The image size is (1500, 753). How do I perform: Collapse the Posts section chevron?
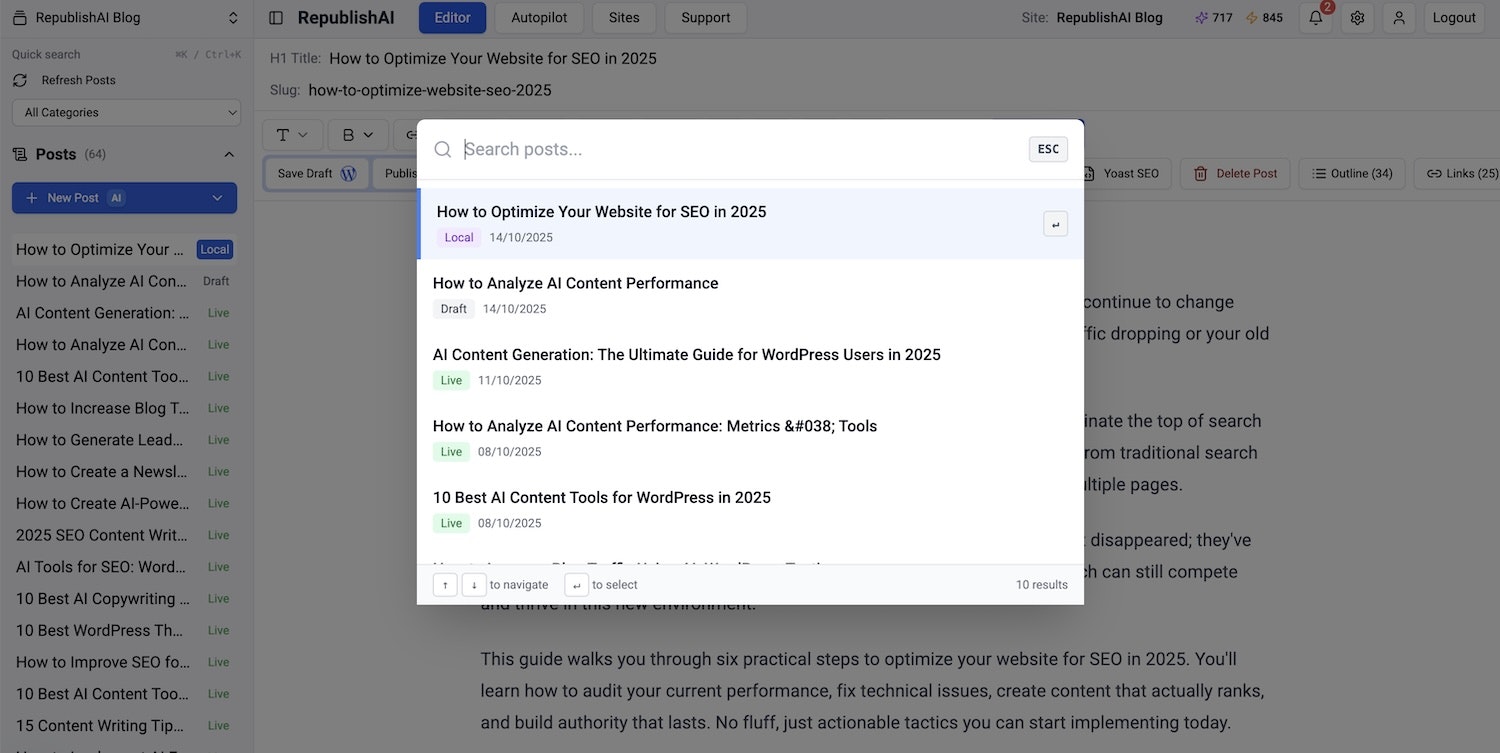229,154
